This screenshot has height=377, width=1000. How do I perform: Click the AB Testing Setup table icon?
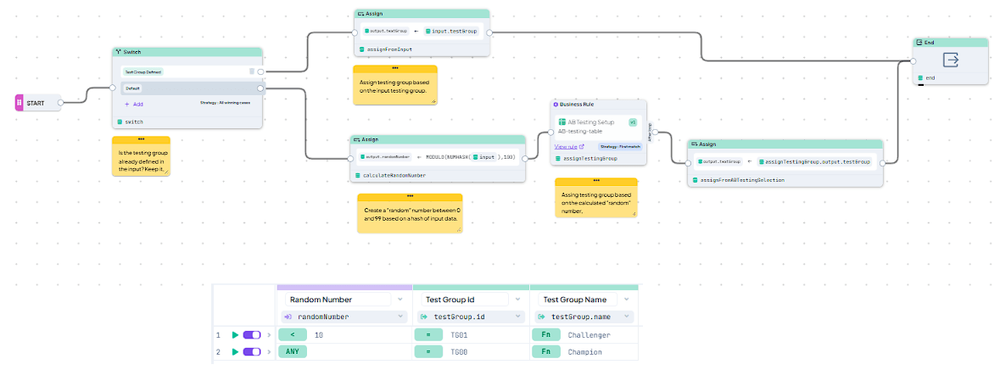tap(562, 122)
